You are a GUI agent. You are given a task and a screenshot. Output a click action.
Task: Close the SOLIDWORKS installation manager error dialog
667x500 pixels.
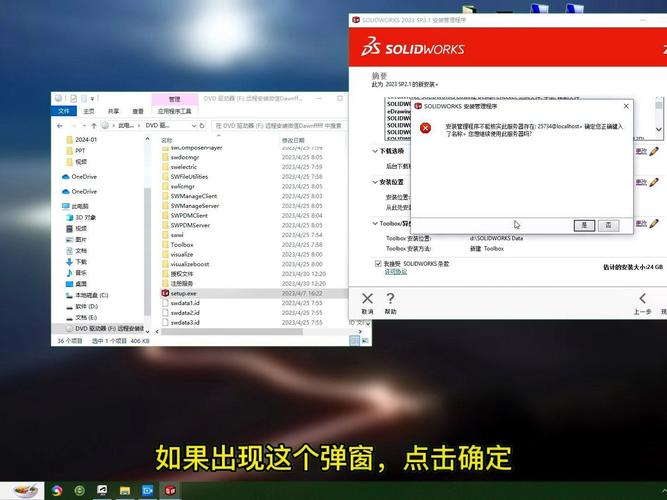coord(626,106)
